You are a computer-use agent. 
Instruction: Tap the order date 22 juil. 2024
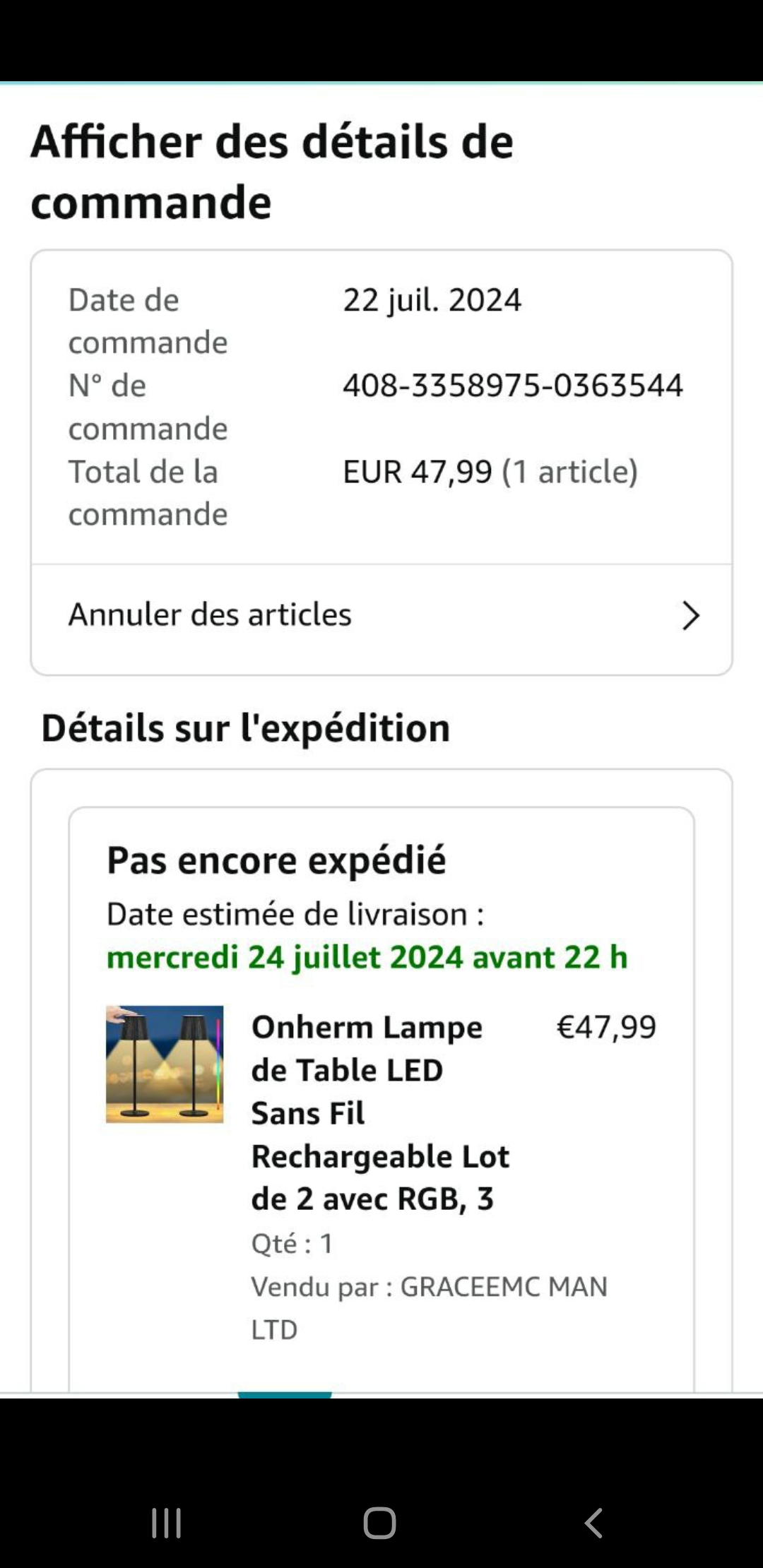[432, 300]
